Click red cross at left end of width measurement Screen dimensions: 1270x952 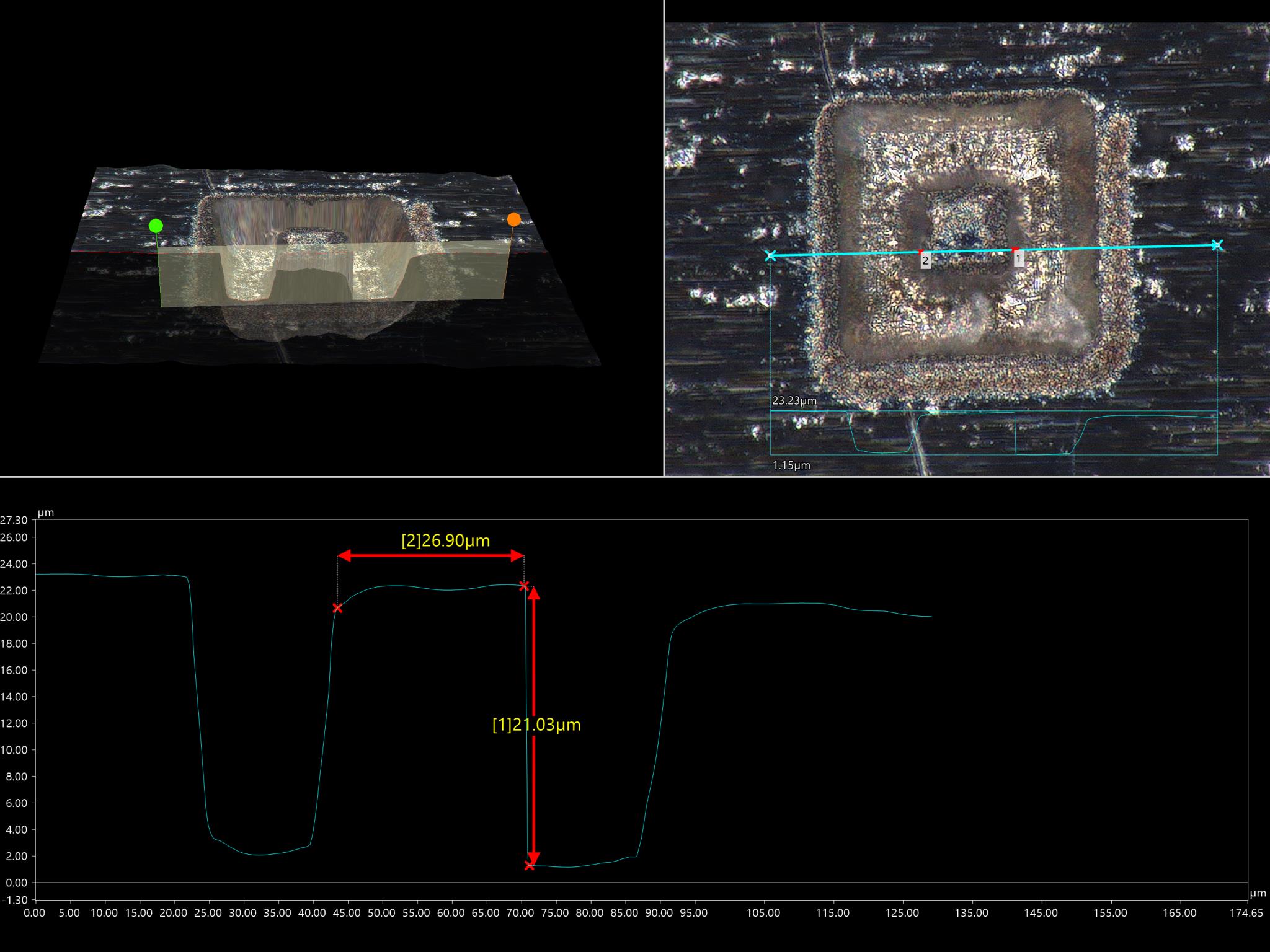click(337, 608)
